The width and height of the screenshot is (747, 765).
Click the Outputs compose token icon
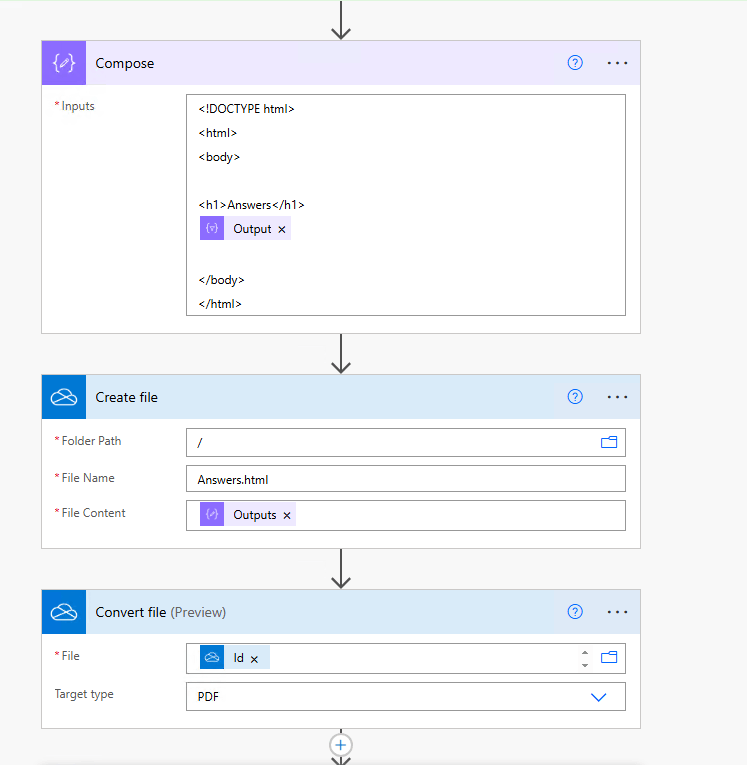coord(212,514)
